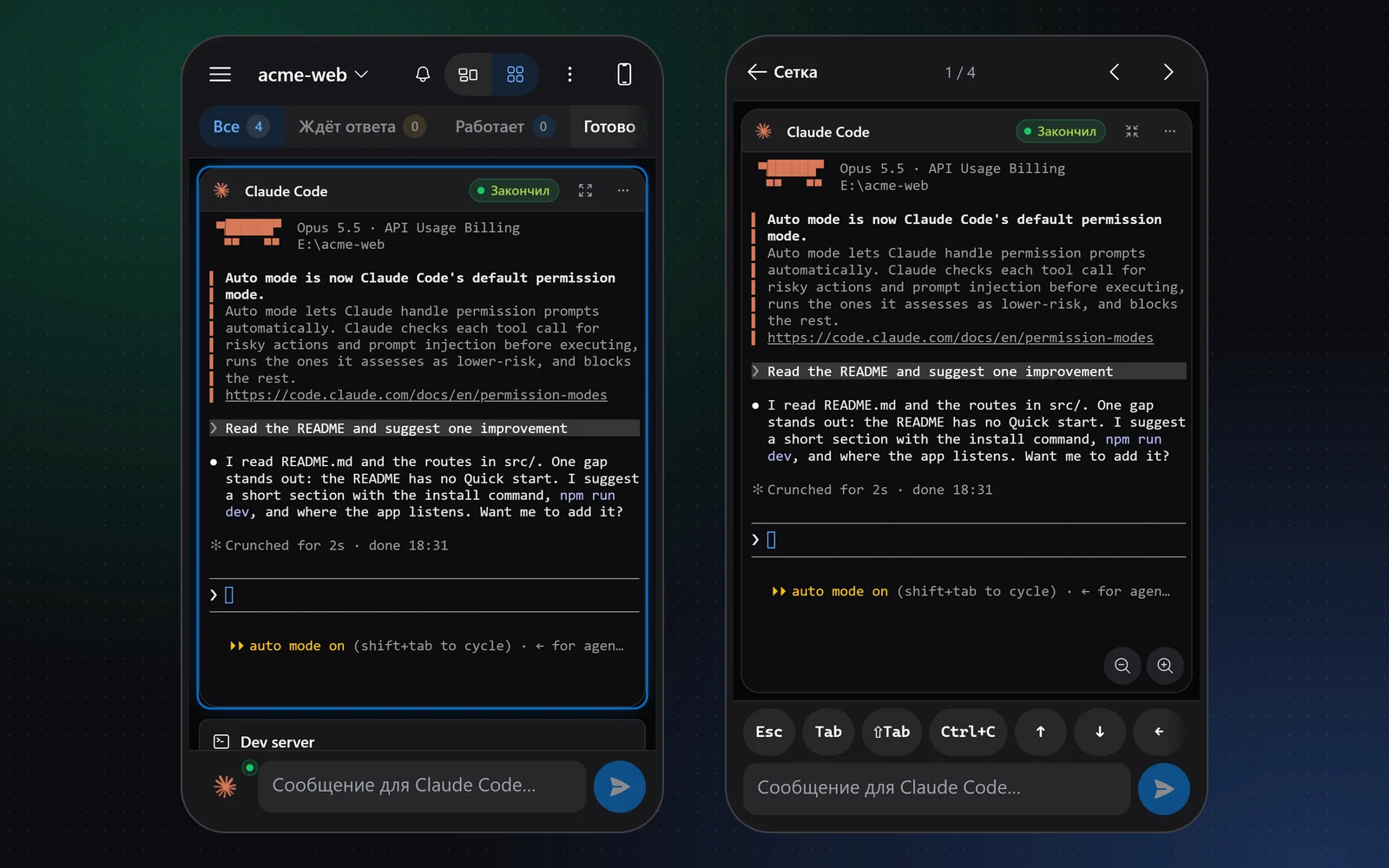Tap the Shift+Tab (⇧Tab) key button

[892, 732]
